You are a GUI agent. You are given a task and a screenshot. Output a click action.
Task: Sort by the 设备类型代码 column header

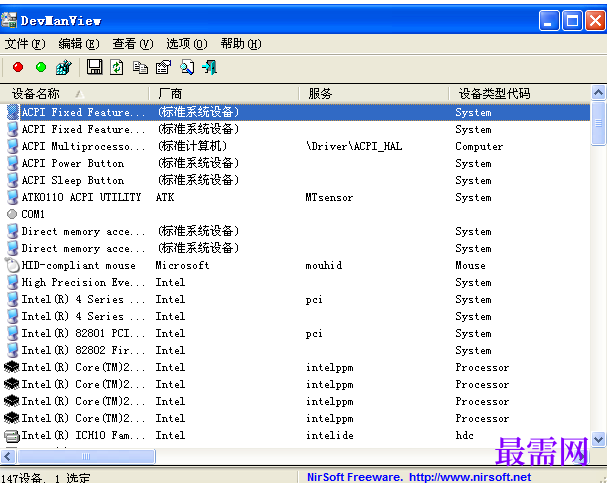(520, 93)
